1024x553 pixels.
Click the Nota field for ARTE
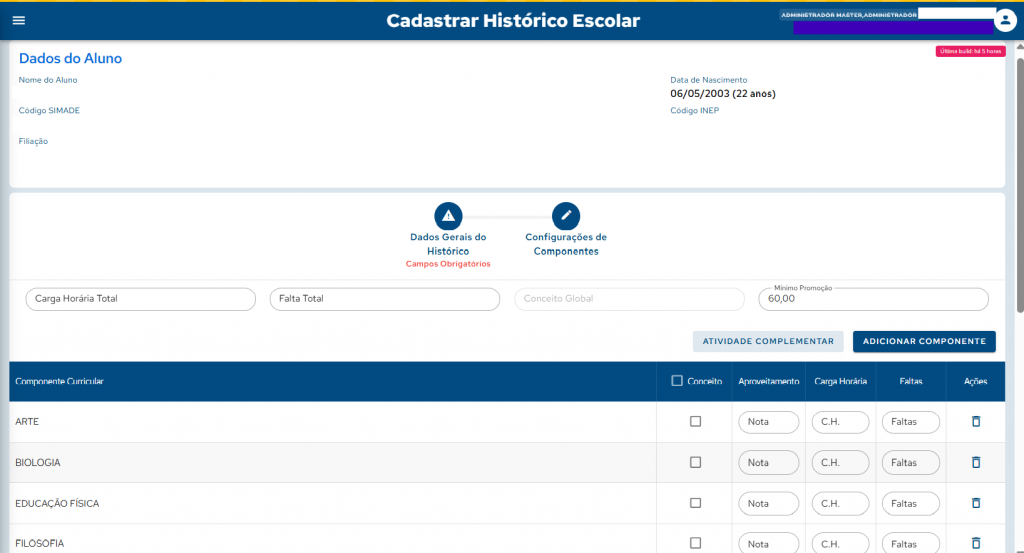(768, 422)
